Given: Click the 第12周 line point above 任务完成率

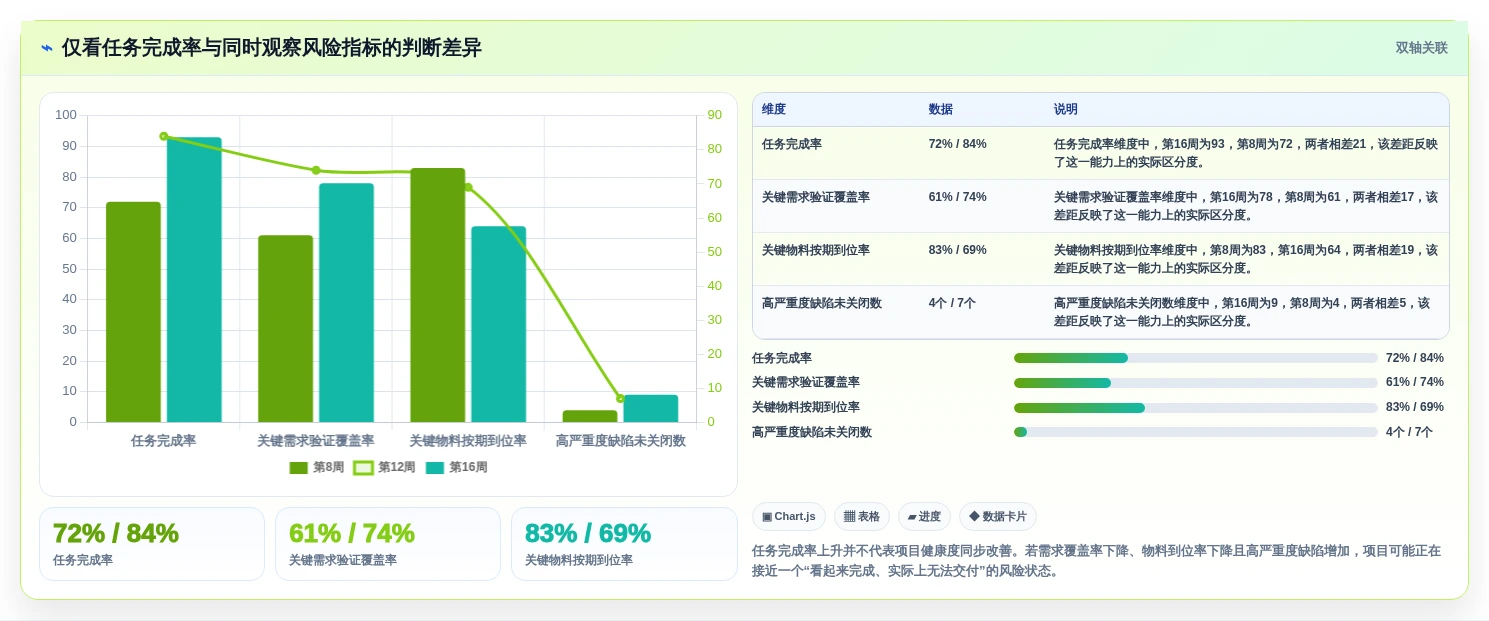Looking at the screenshot, I should point(164,136).
